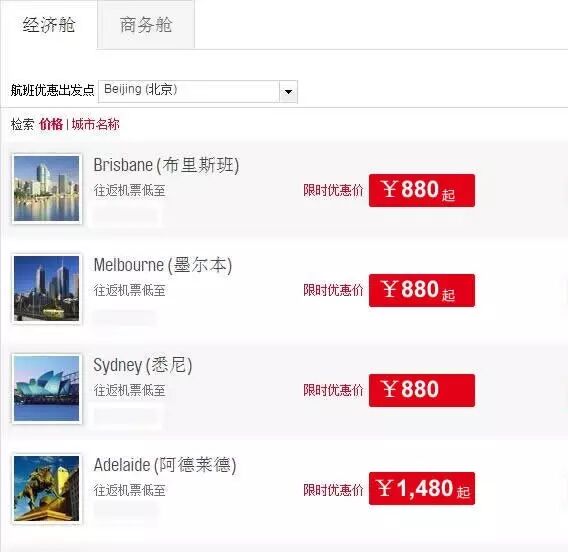Expand the departure city dropdown arrow
Image resolution: width=568 pixels, height=552 pixels.
288,92
